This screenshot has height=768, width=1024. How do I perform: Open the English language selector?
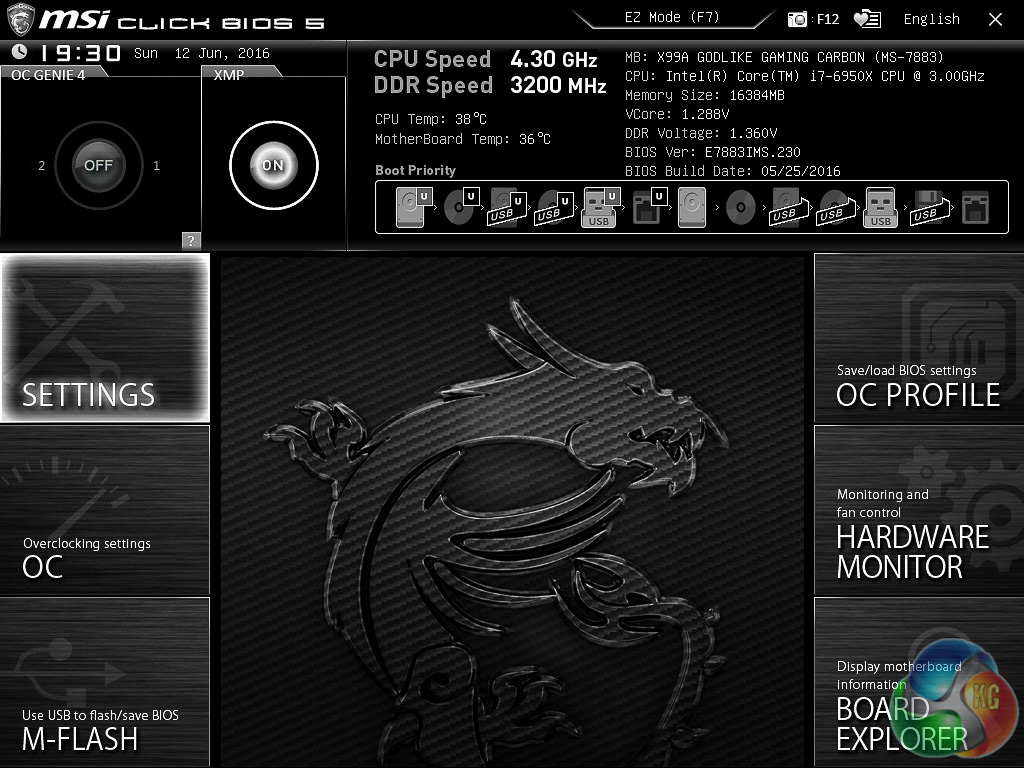point(931,19)
